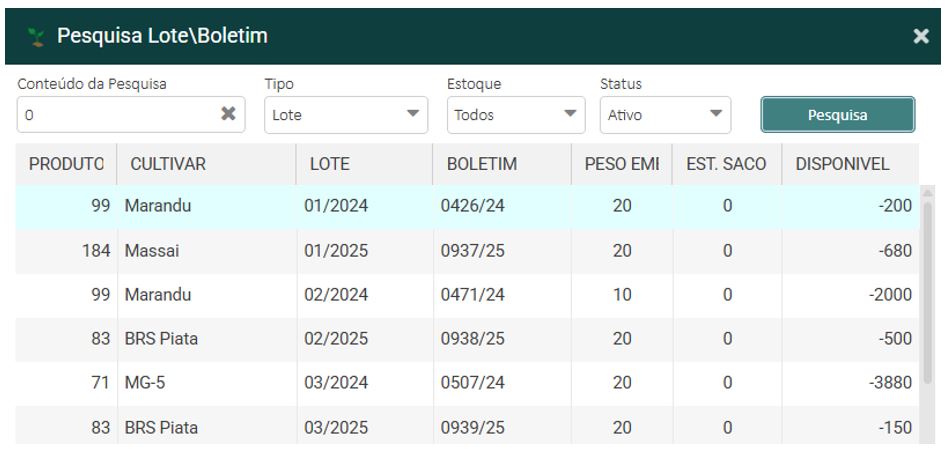
Task: Select boletim 0471/24 cell
Action: [473, 295]
